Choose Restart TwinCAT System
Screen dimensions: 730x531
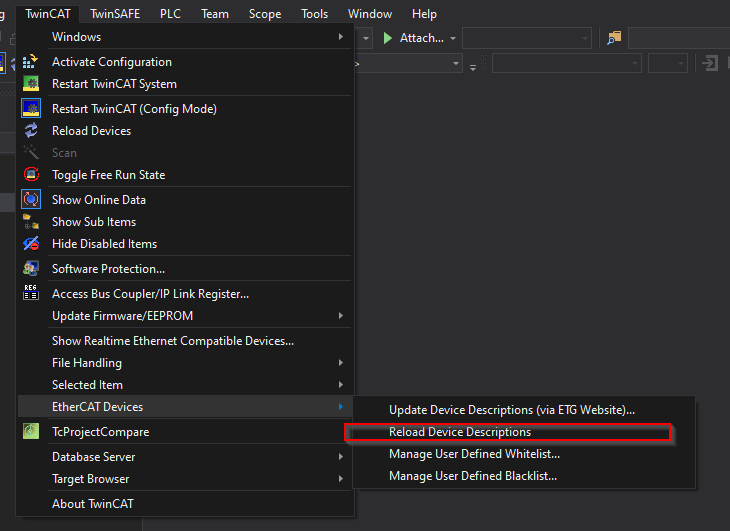[x=185, y=84]
